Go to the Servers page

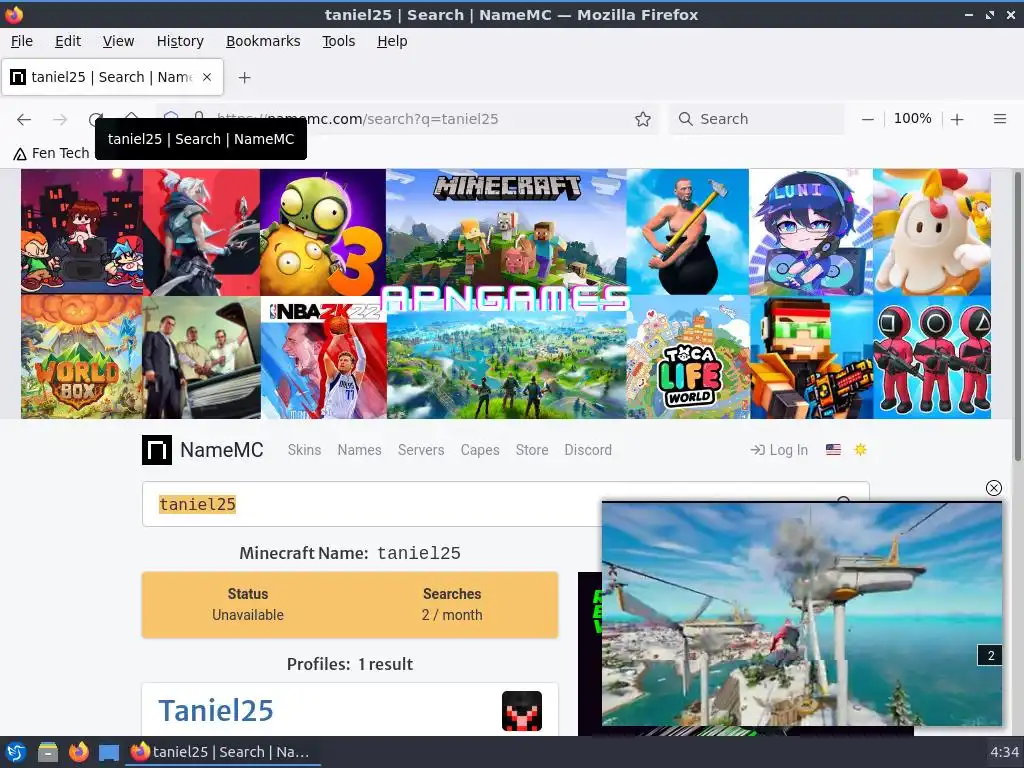[421, 450]
